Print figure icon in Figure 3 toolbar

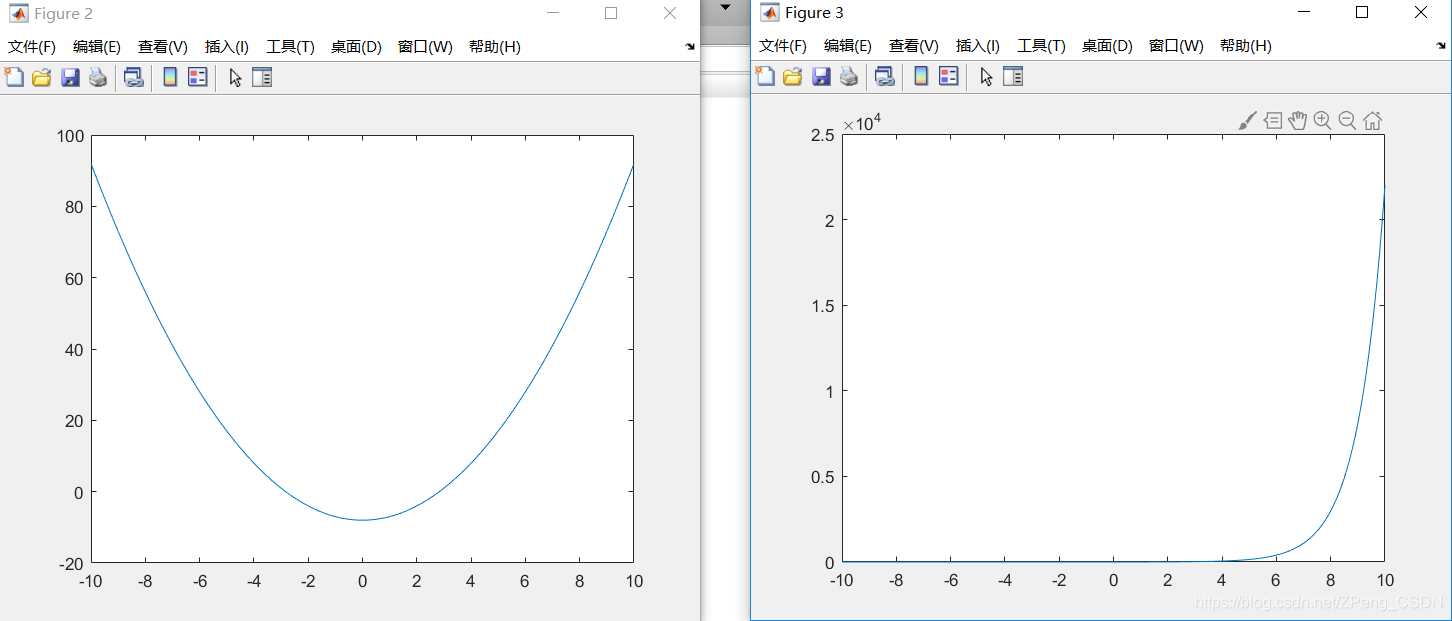[848, 77]
